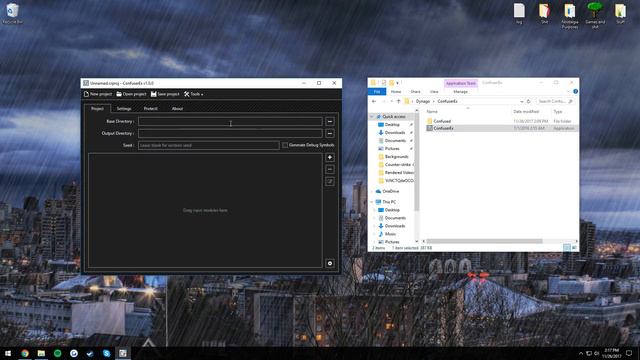Go back in Explorer navigation
This screenshot has width=640, height=360.
coord(374,101)
